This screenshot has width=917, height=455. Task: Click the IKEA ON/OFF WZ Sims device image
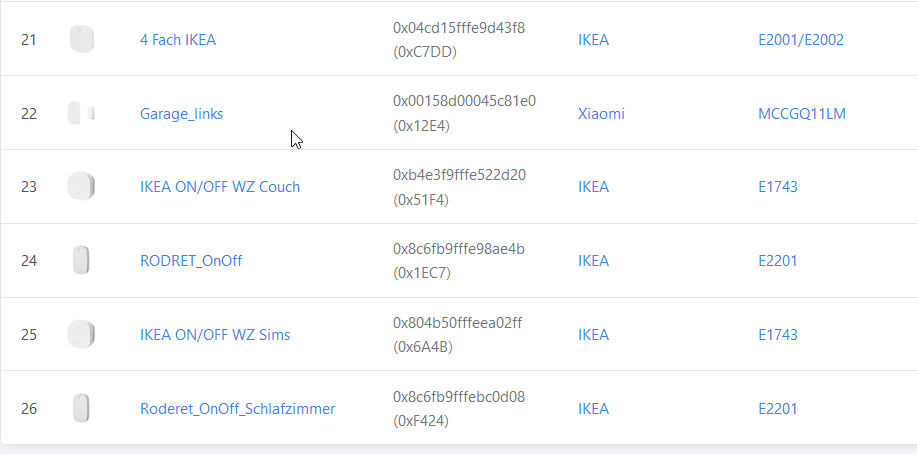(81, 334)
